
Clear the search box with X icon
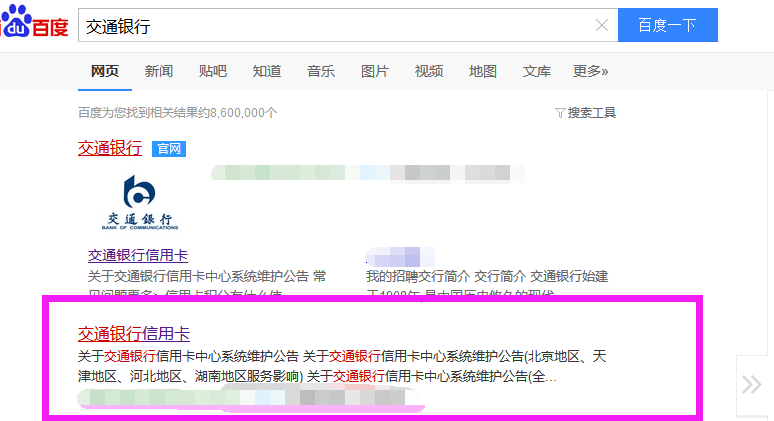(601, 25)
